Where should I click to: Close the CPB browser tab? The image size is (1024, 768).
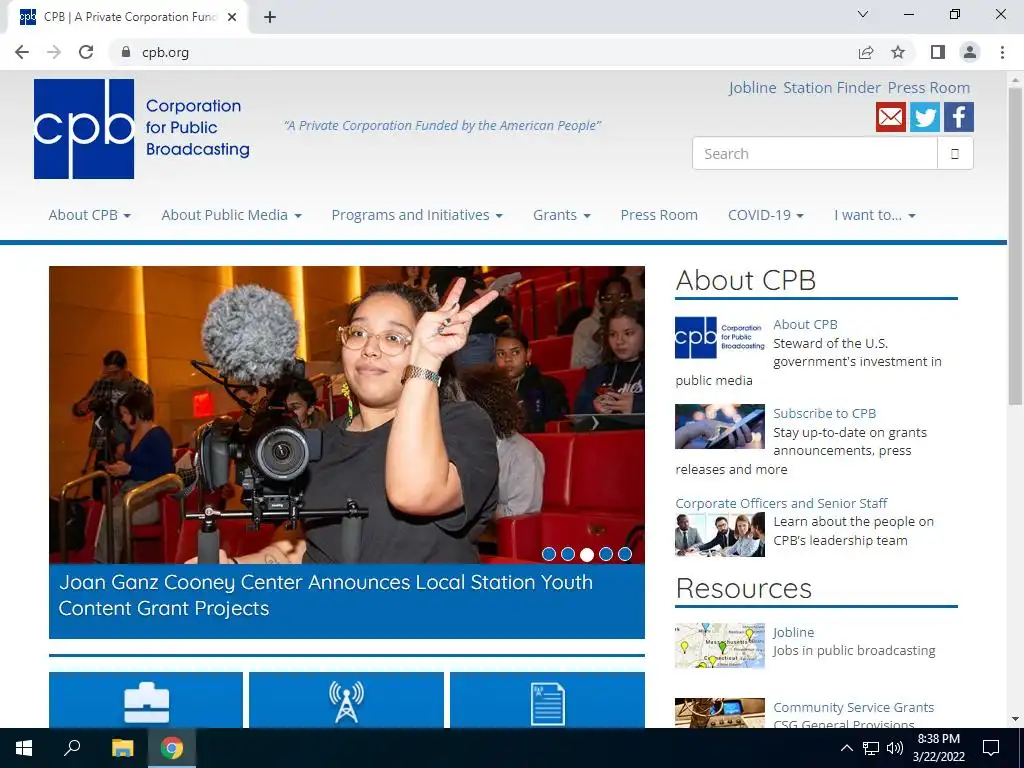(232, 17)
